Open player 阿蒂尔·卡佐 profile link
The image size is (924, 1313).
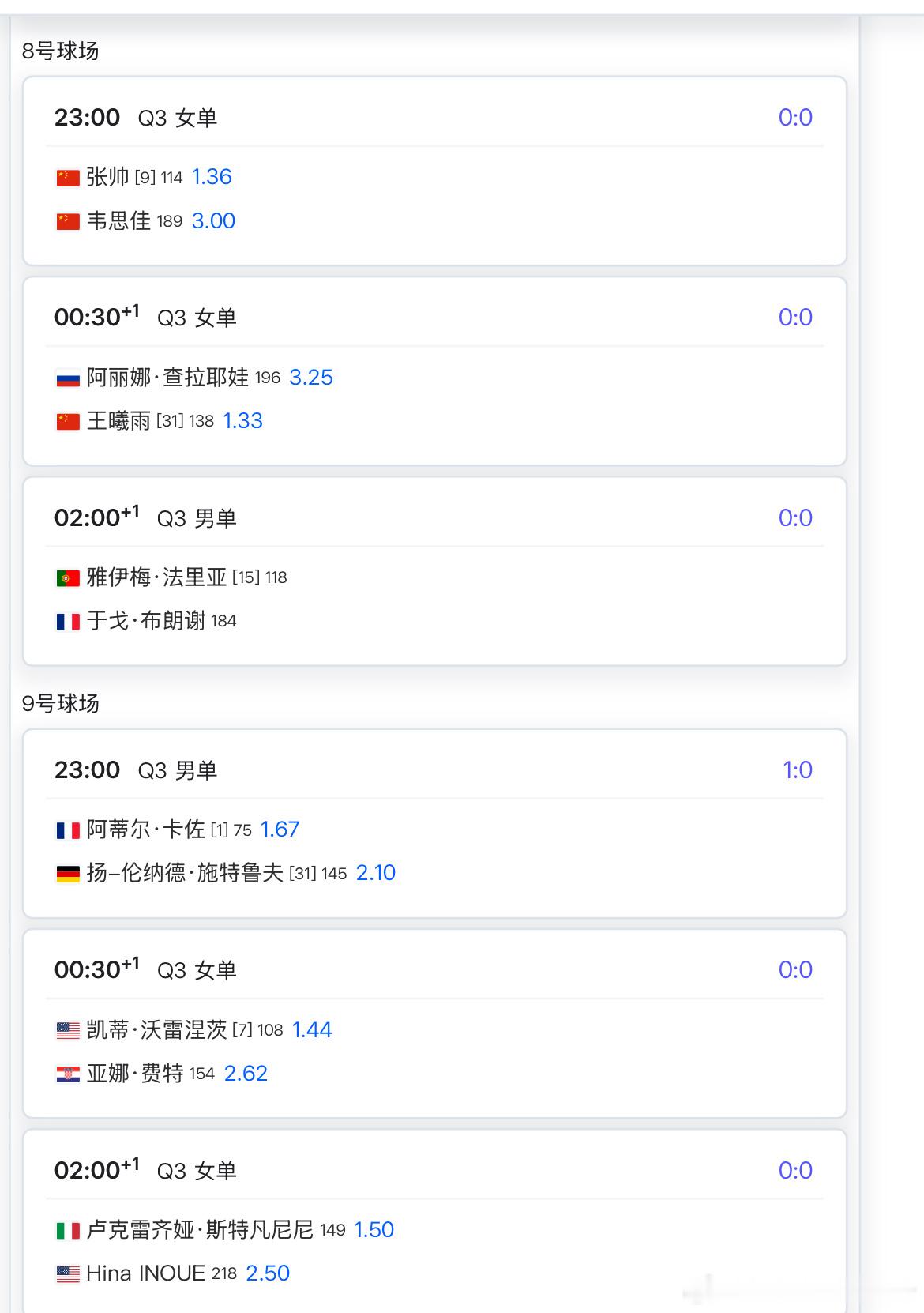click(x=146, y=830)
